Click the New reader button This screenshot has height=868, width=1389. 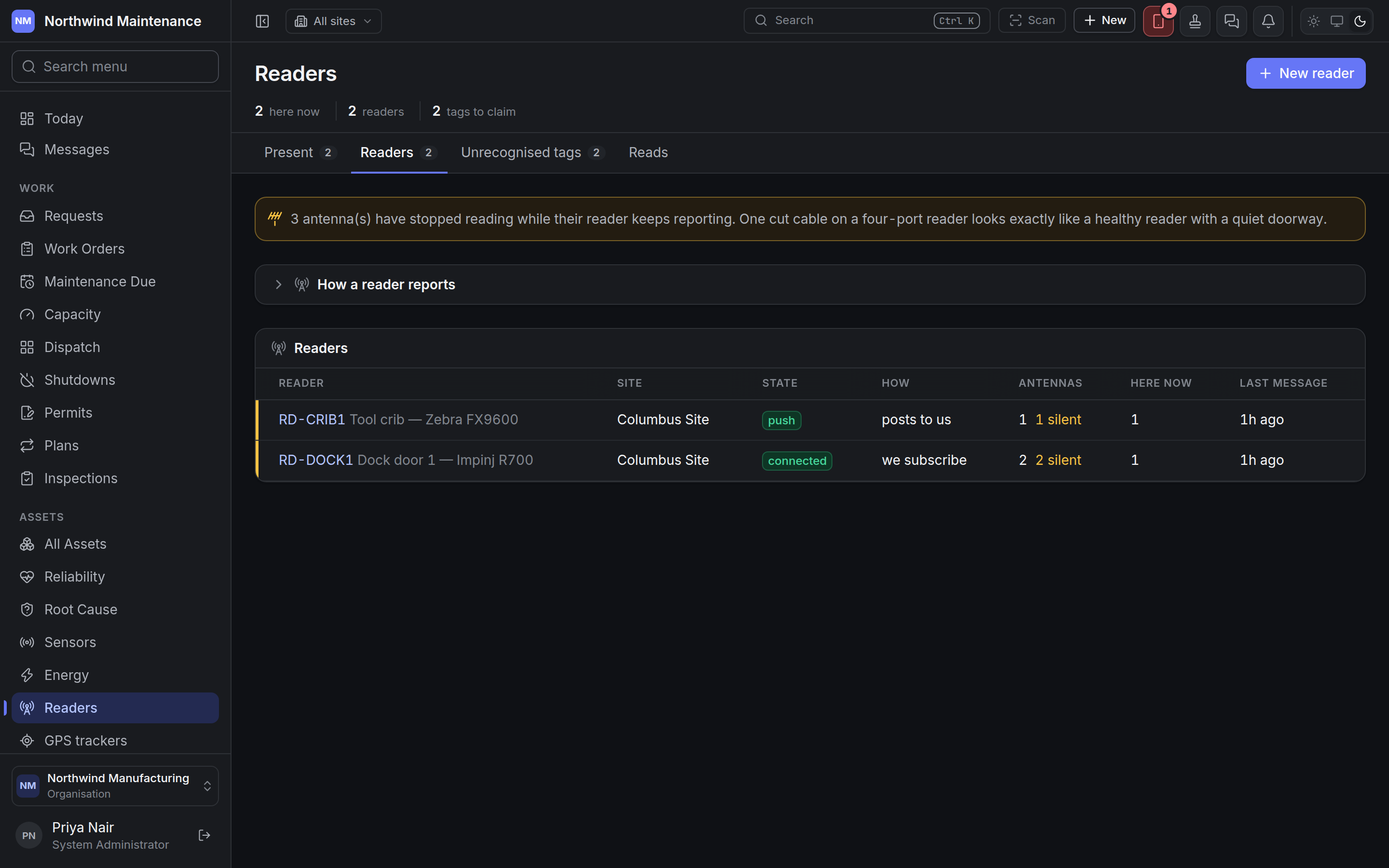tap(1306, 73)
